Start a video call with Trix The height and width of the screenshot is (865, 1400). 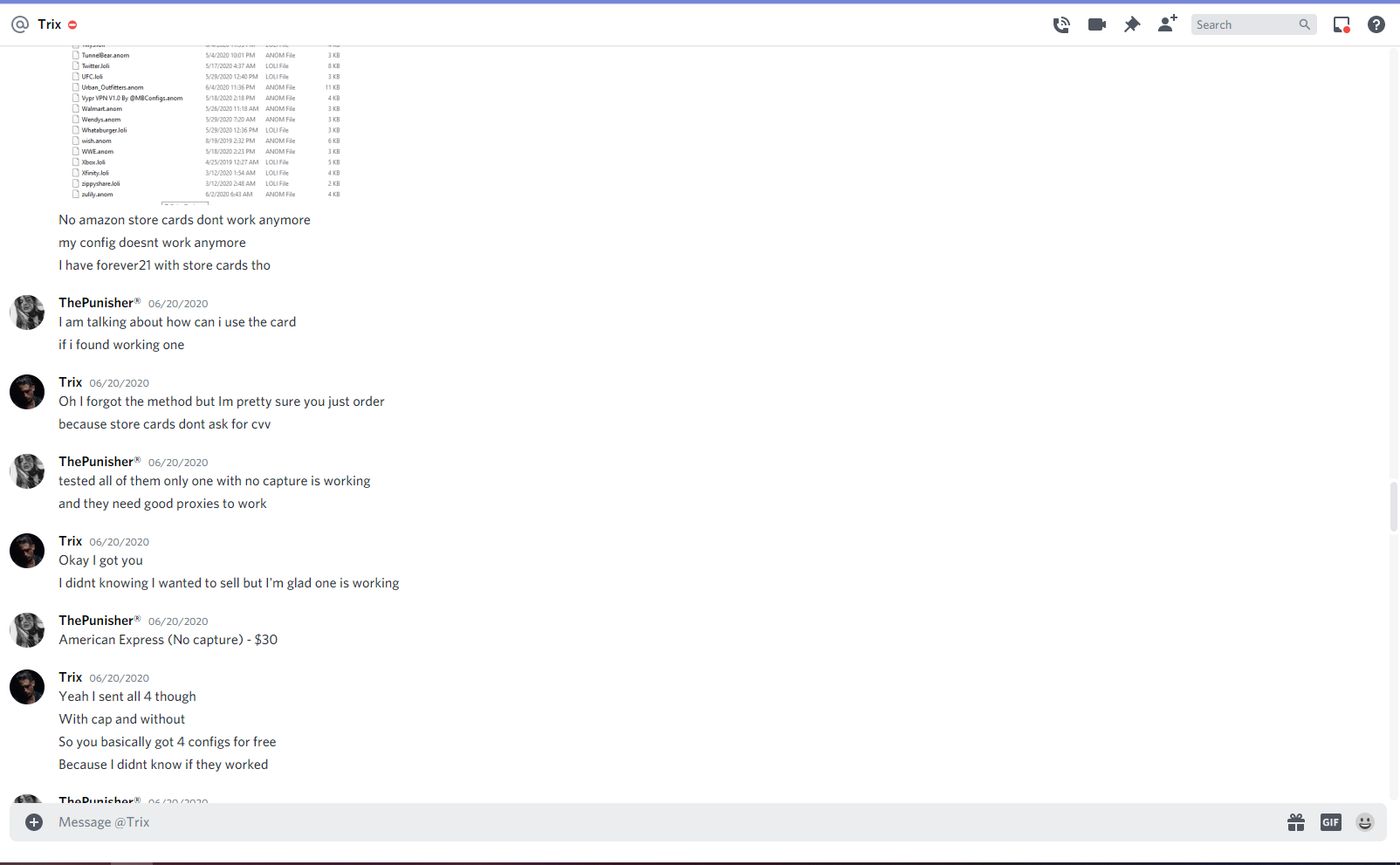click(x=1097, y=24)
